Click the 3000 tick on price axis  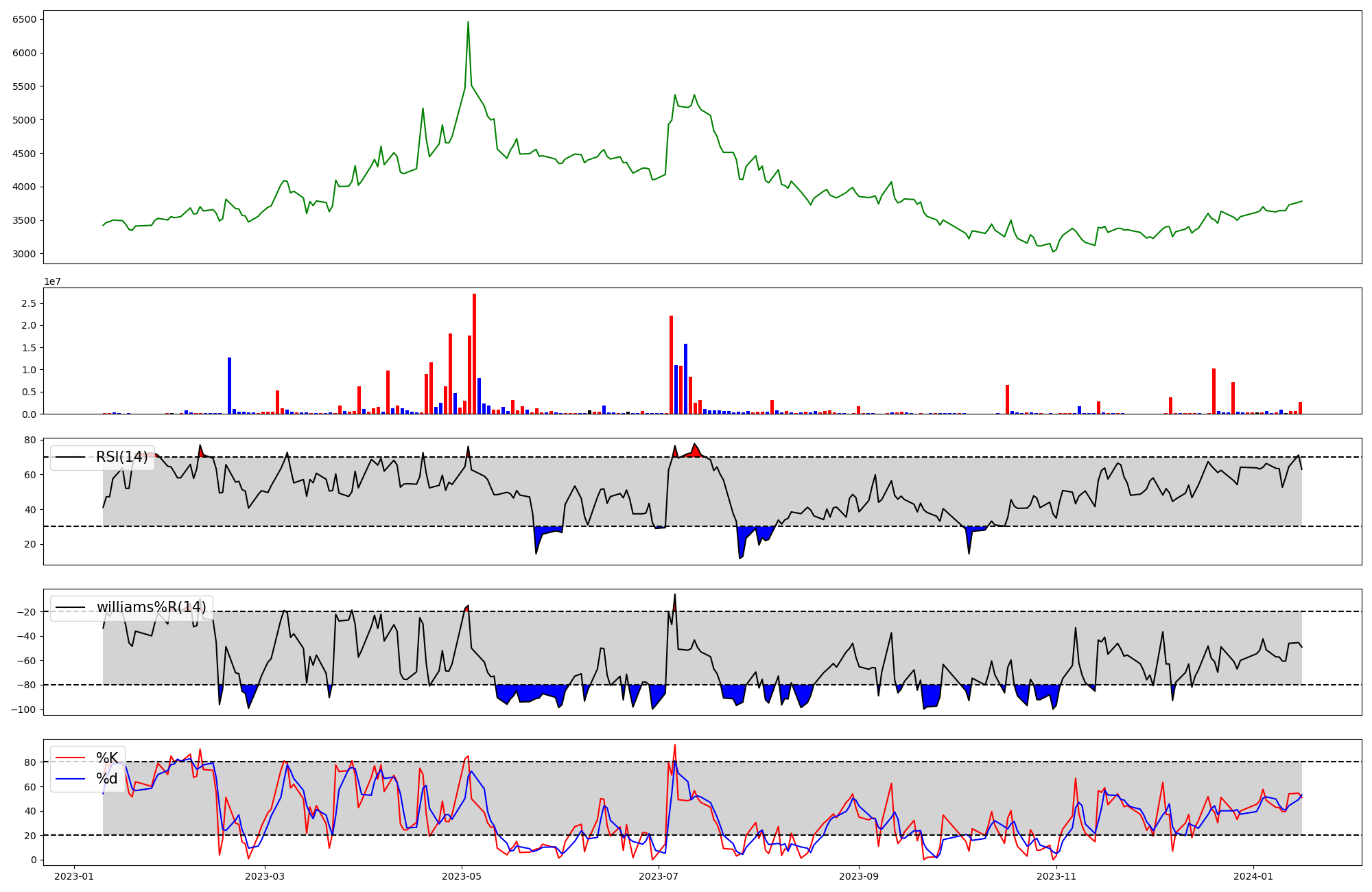point(25,254)
